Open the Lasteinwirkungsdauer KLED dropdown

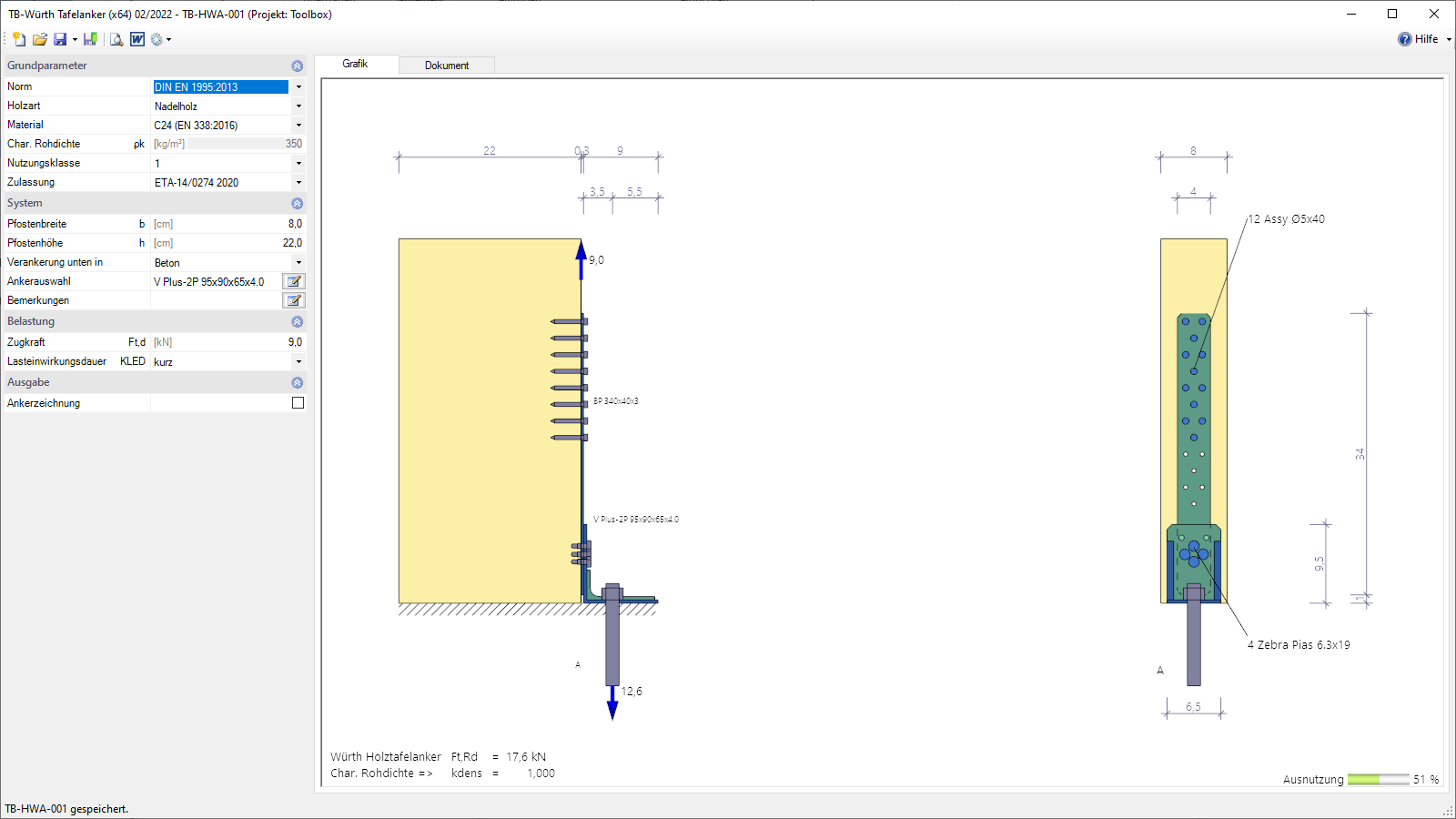point(298,362)
